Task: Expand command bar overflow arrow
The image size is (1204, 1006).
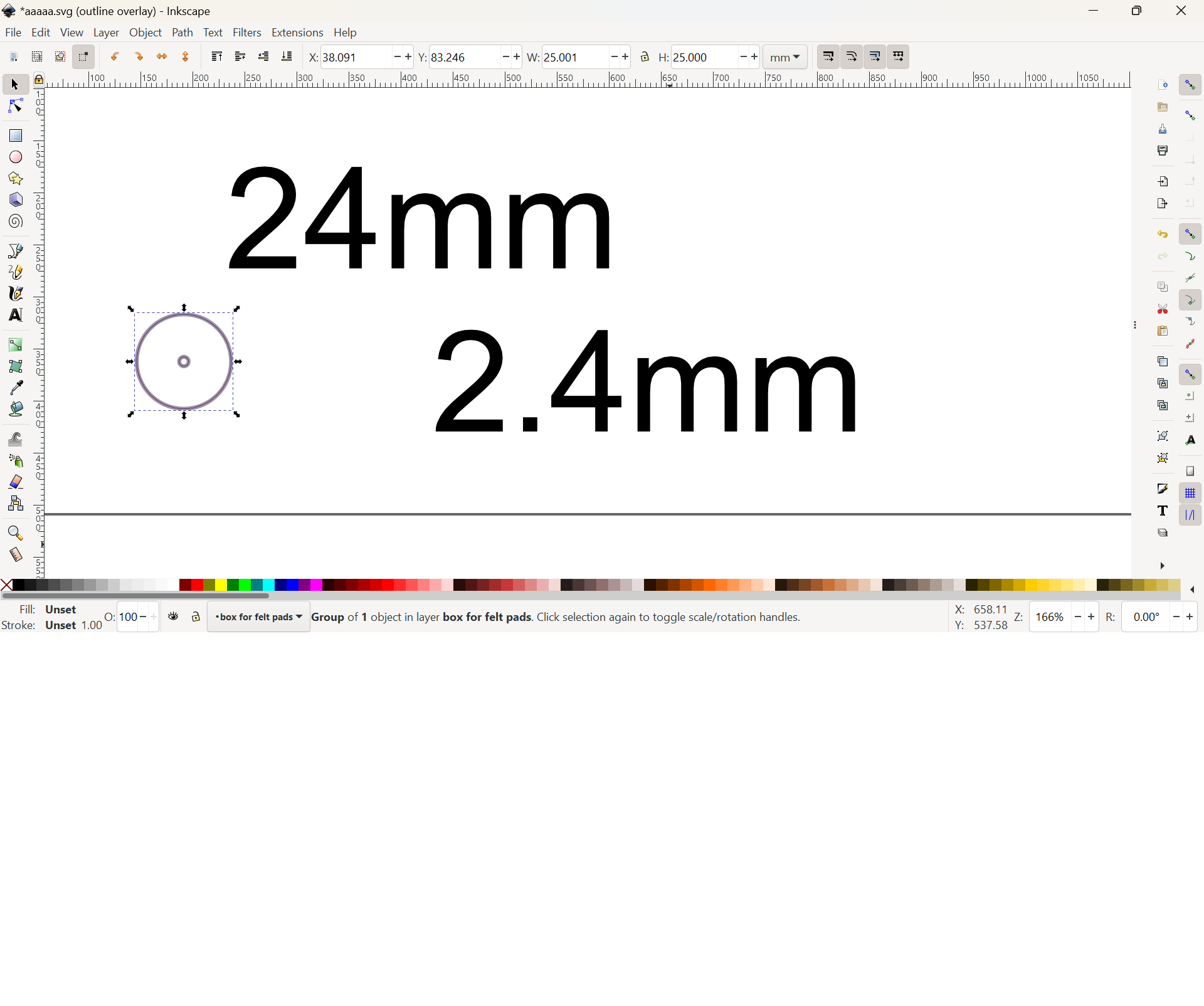Action: pos(1162,565)
